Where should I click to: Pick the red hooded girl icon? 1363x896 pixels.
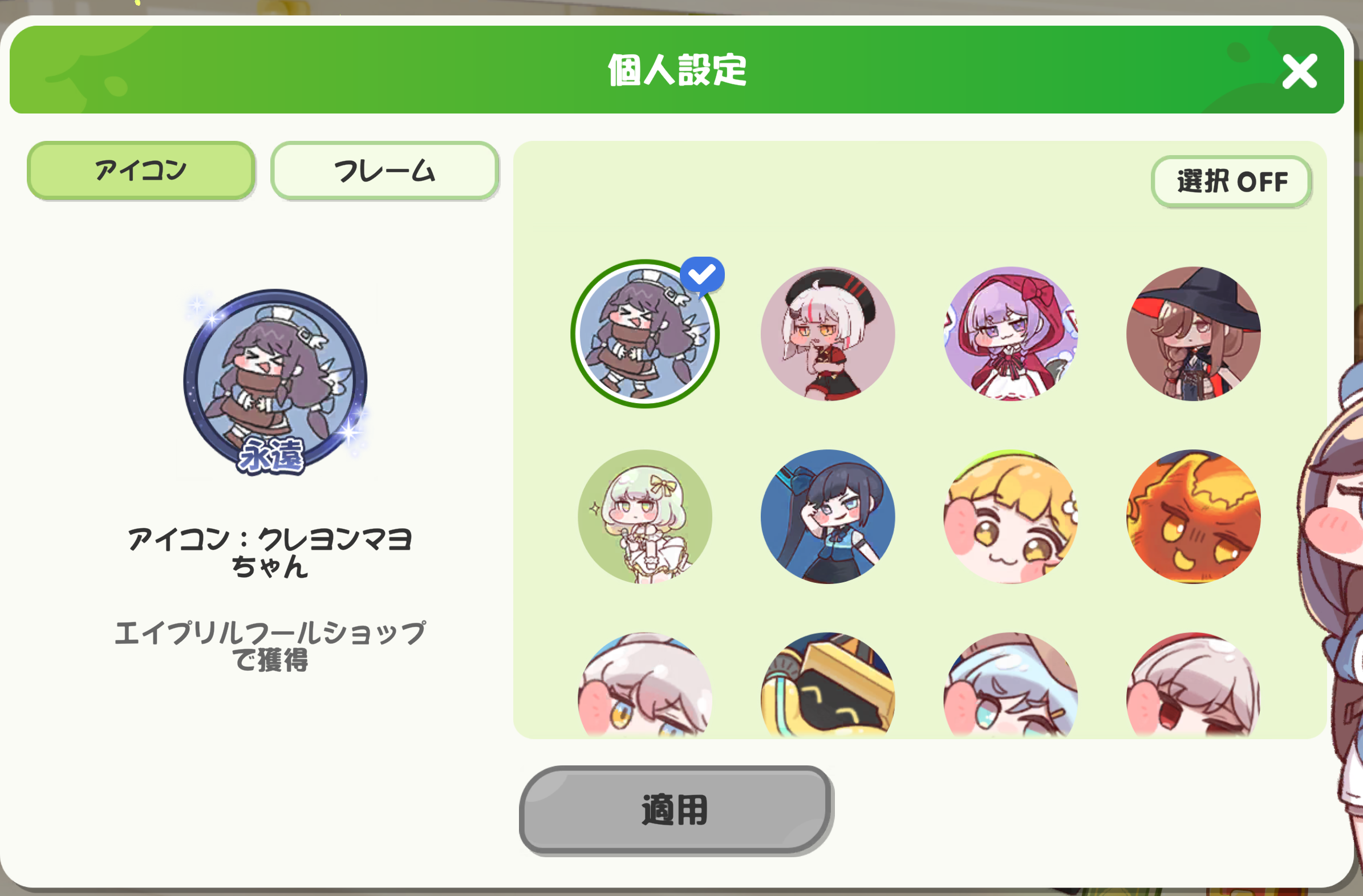(1010, 334)
